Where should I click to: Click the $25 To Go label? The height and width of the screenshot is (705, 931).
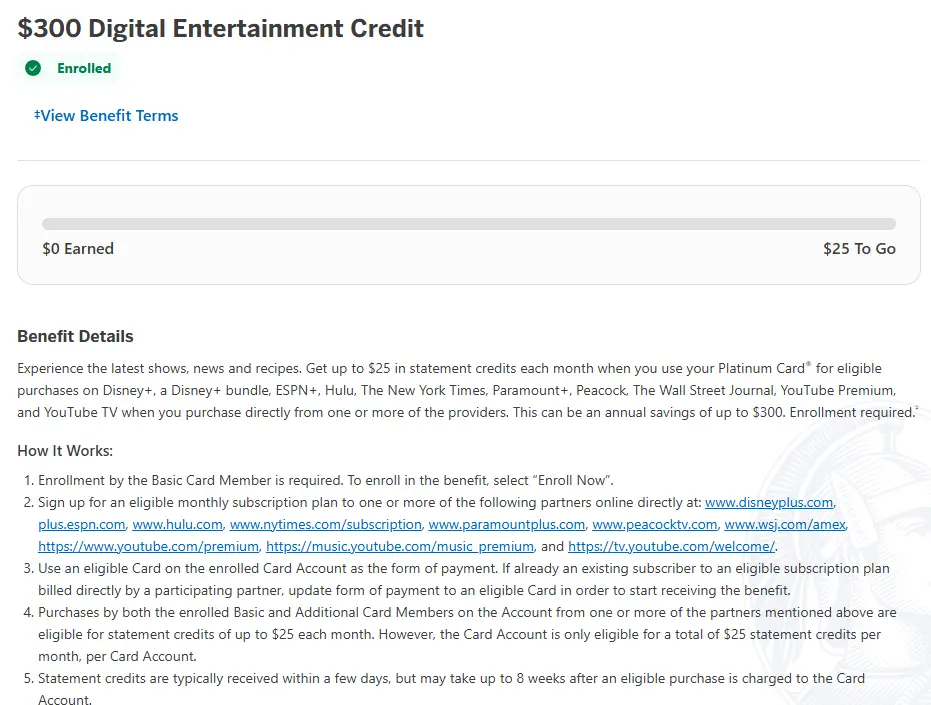pos(859,248)
